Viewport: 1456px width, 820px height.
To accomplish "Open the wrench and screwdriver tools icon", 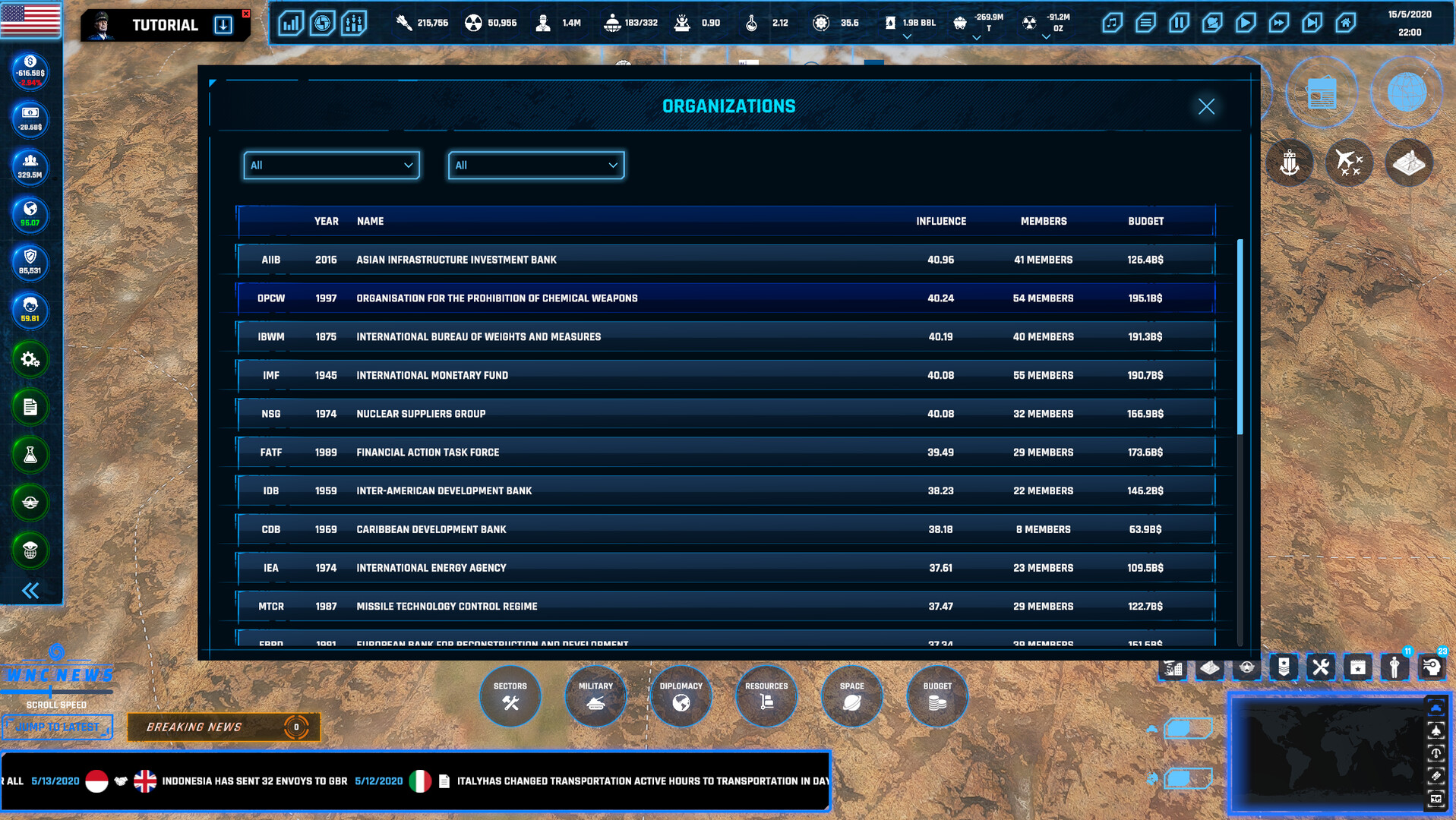I will click(x=1321, y=667).
